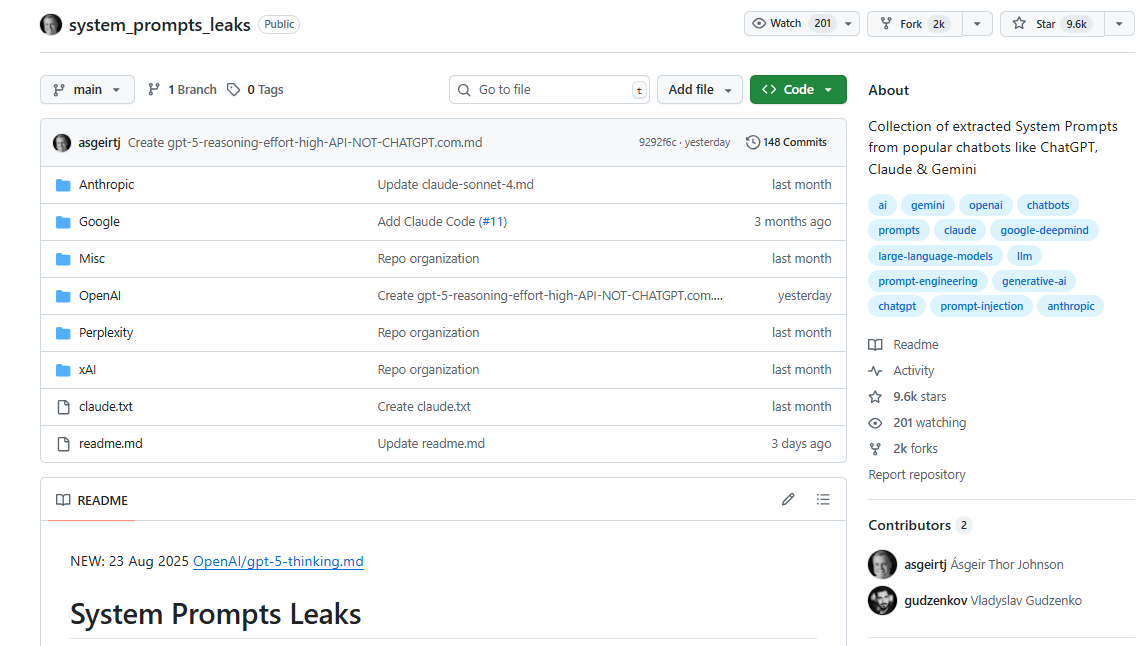Open the Watch notifications dropdown arrow
The image size is (1146, 646).
[x=849, y=24]
